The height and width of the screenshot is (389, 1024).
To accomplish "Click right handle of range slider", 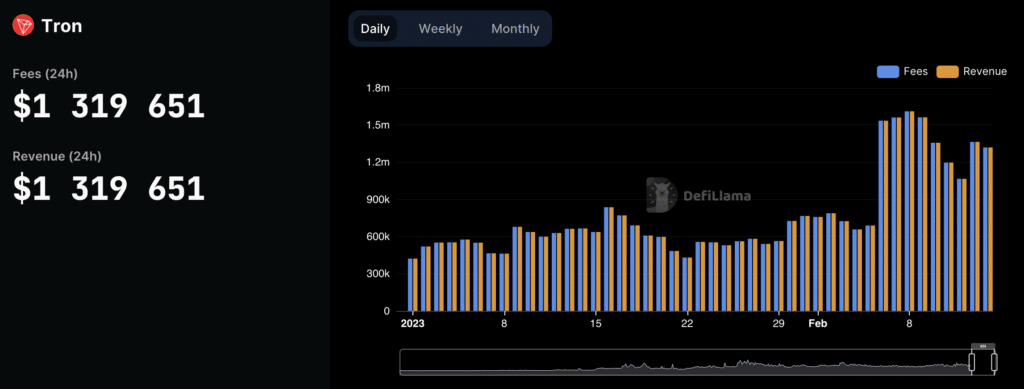I will [x=995, y=362].
